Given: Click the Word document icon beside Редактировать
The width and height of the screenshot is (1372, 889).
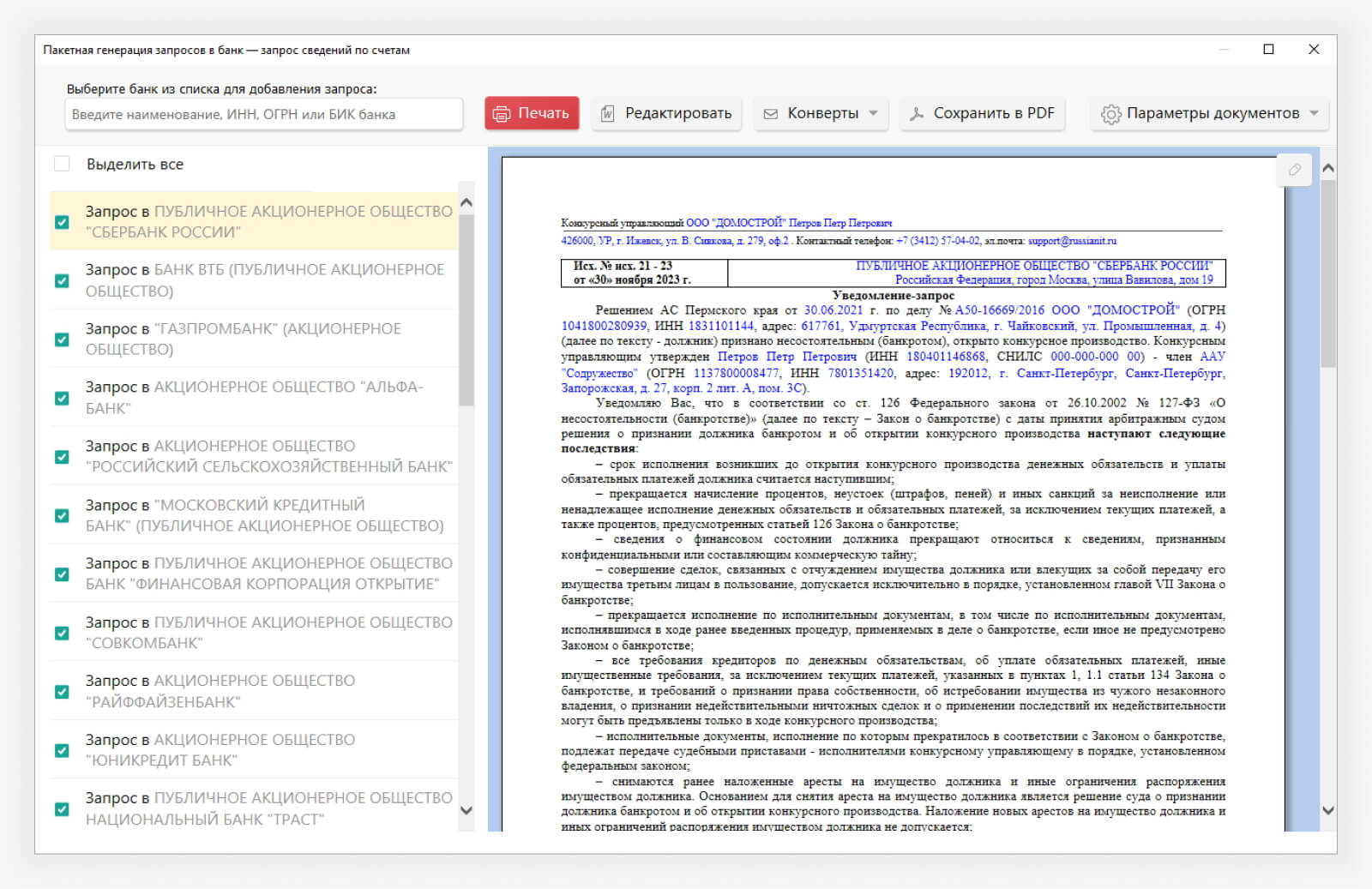Looking at the screenshot, I should (607, 113).
